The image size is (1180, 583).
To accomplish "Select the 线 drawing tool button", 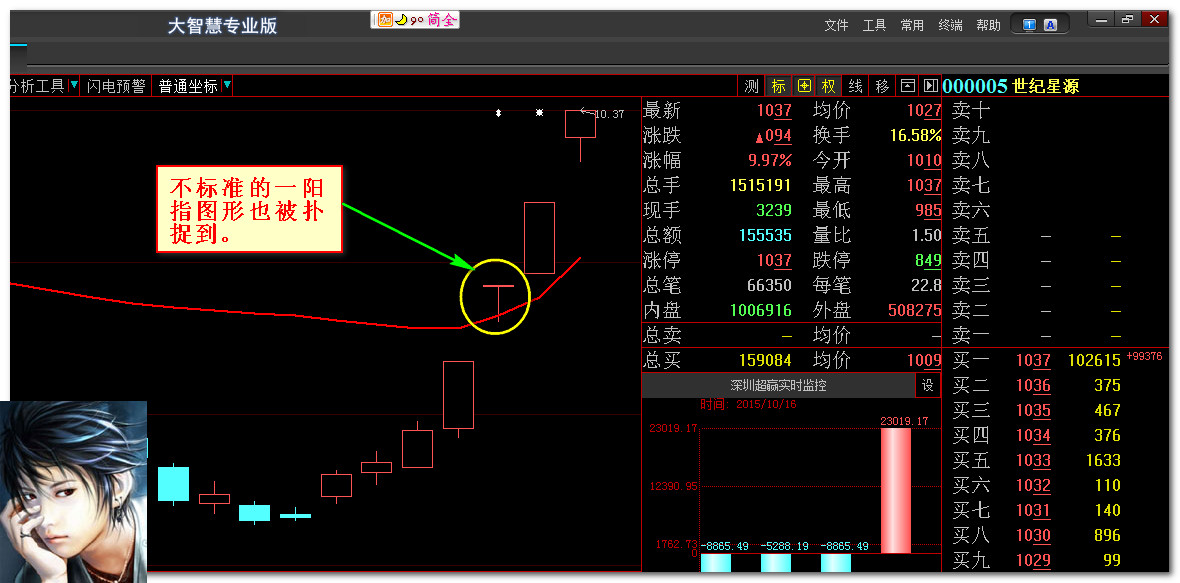I will click(x=855, y=86).
